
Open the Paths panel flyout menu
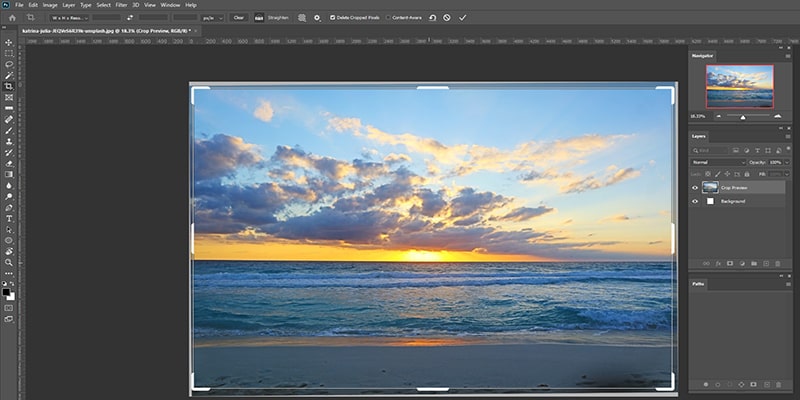788,284
